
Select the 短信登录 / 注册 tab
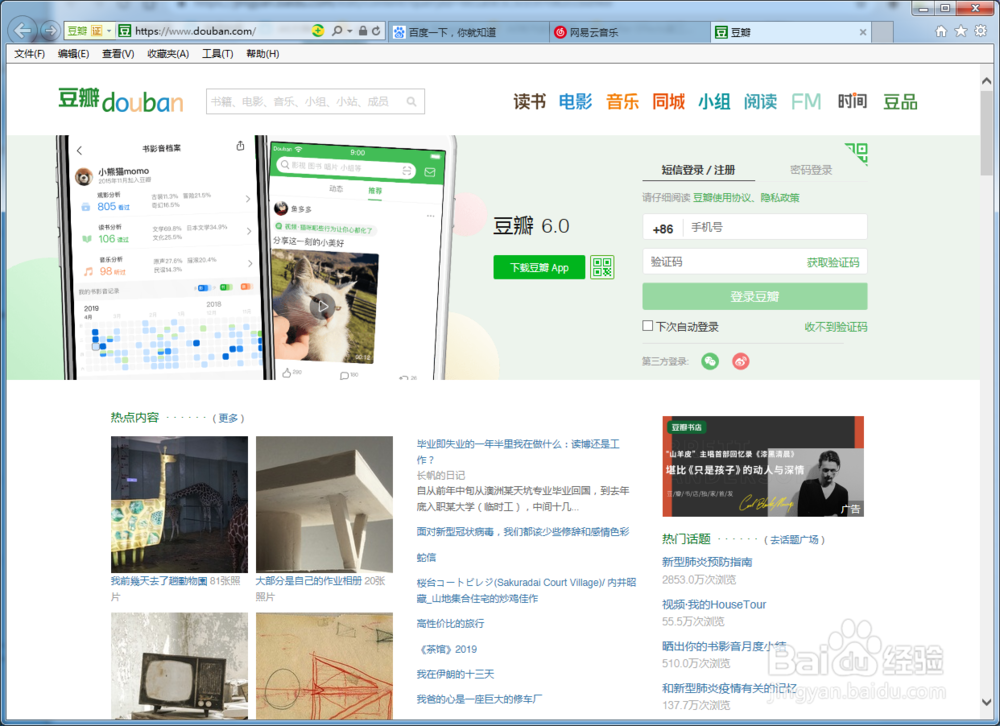(x=698, y=170)
